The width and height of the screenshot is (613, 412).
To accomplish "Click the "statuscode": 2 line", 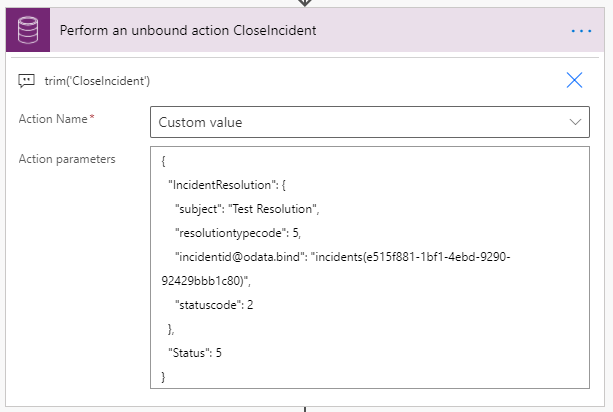I will pos(213,305).
